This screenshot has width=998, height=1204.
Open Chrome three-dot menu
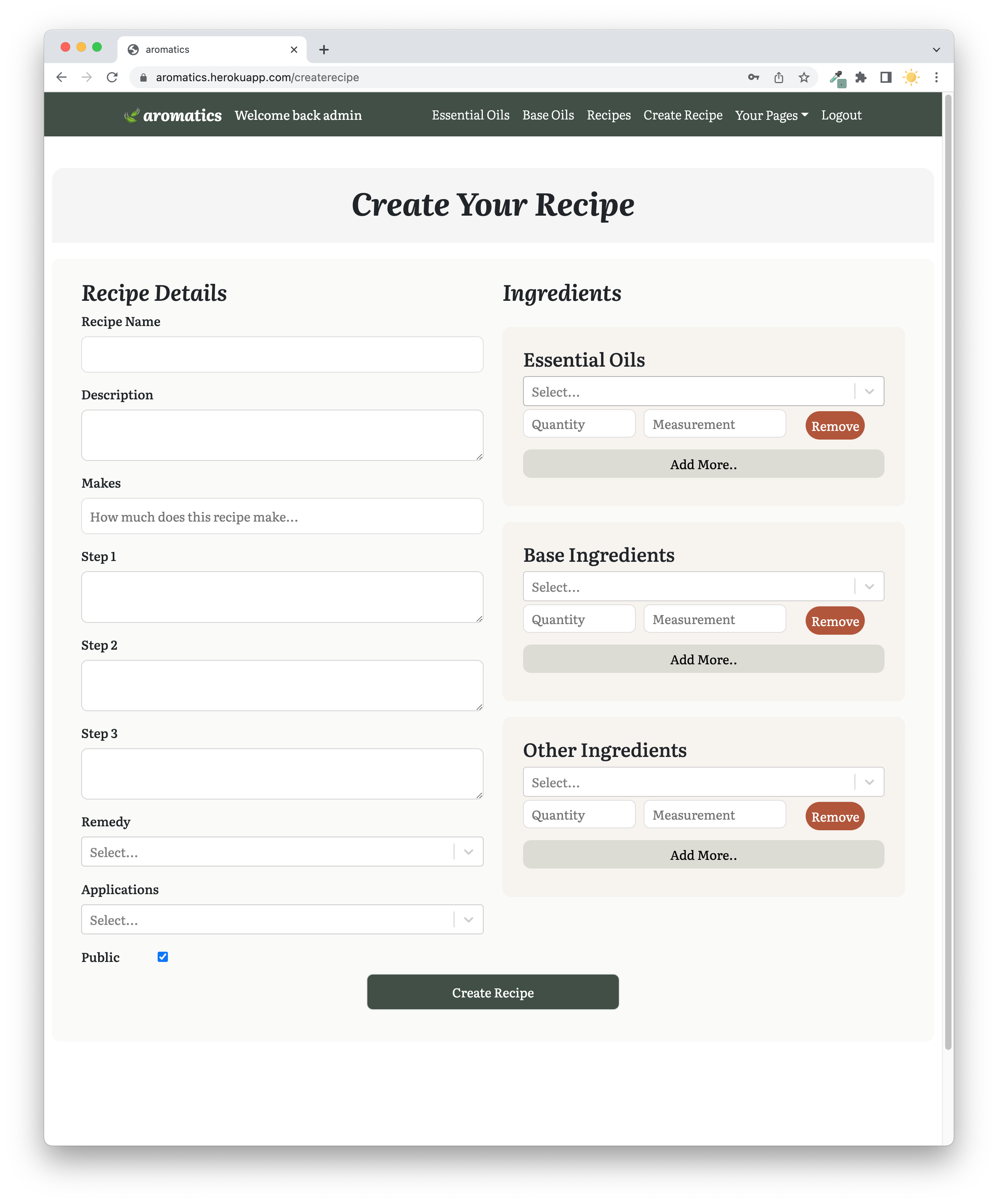click(936, 77)
